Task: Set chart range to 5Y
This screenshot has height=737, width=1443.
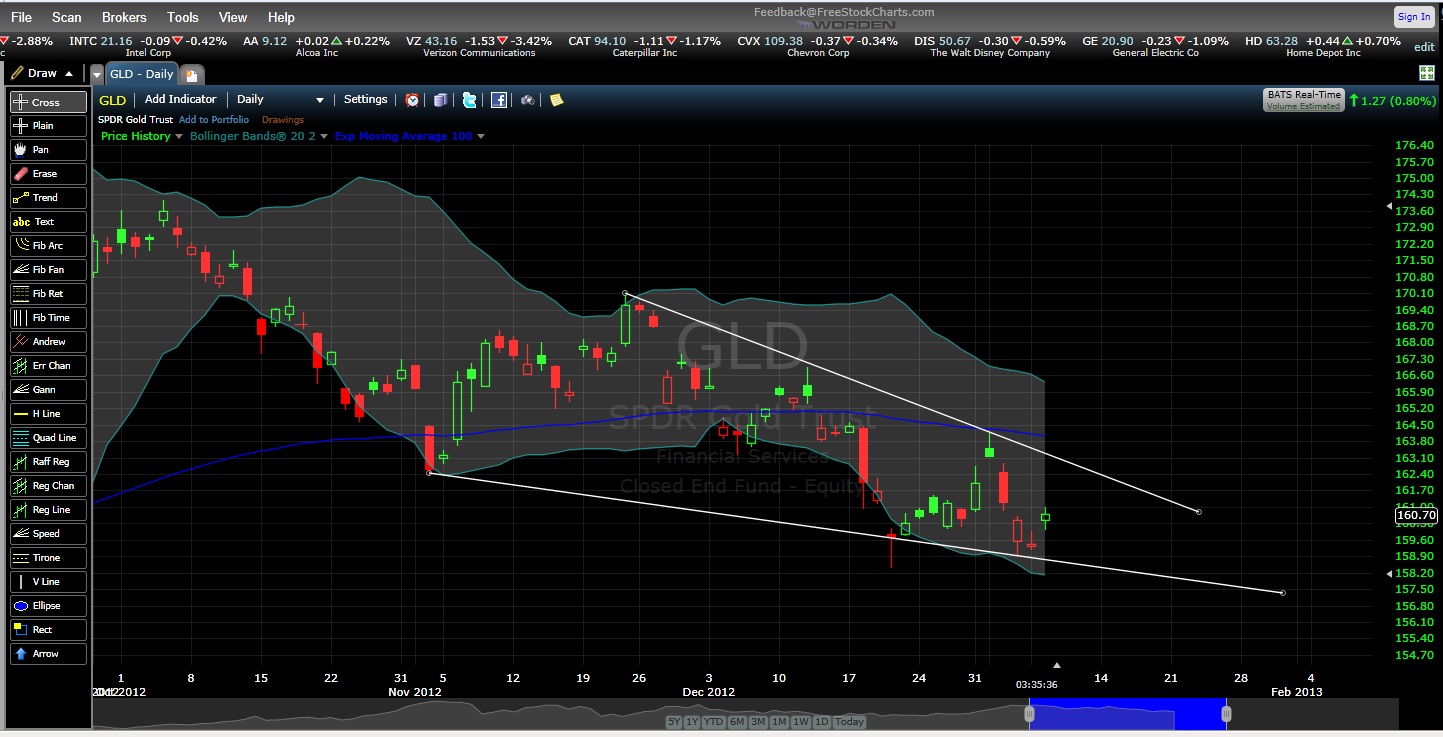Action: [676, 722]
